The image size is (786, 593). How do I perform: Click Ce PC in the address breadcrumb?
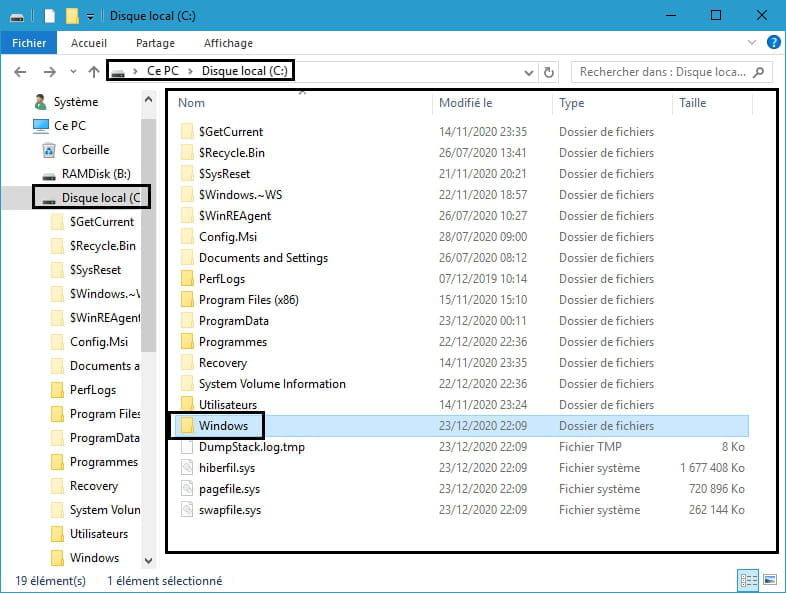click(162, 71)
